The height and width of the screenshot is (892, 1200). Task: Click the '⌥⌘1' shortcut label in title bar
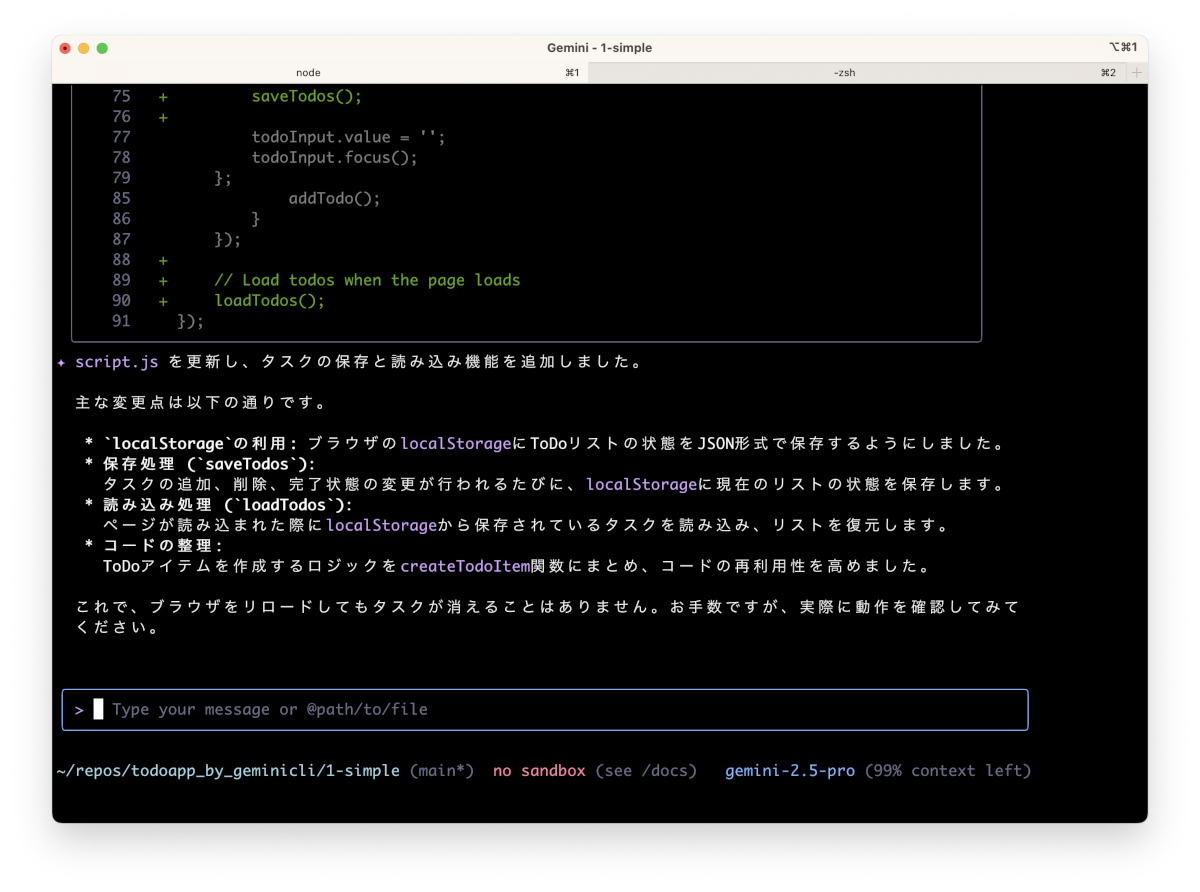click(x=1123, y=48)
